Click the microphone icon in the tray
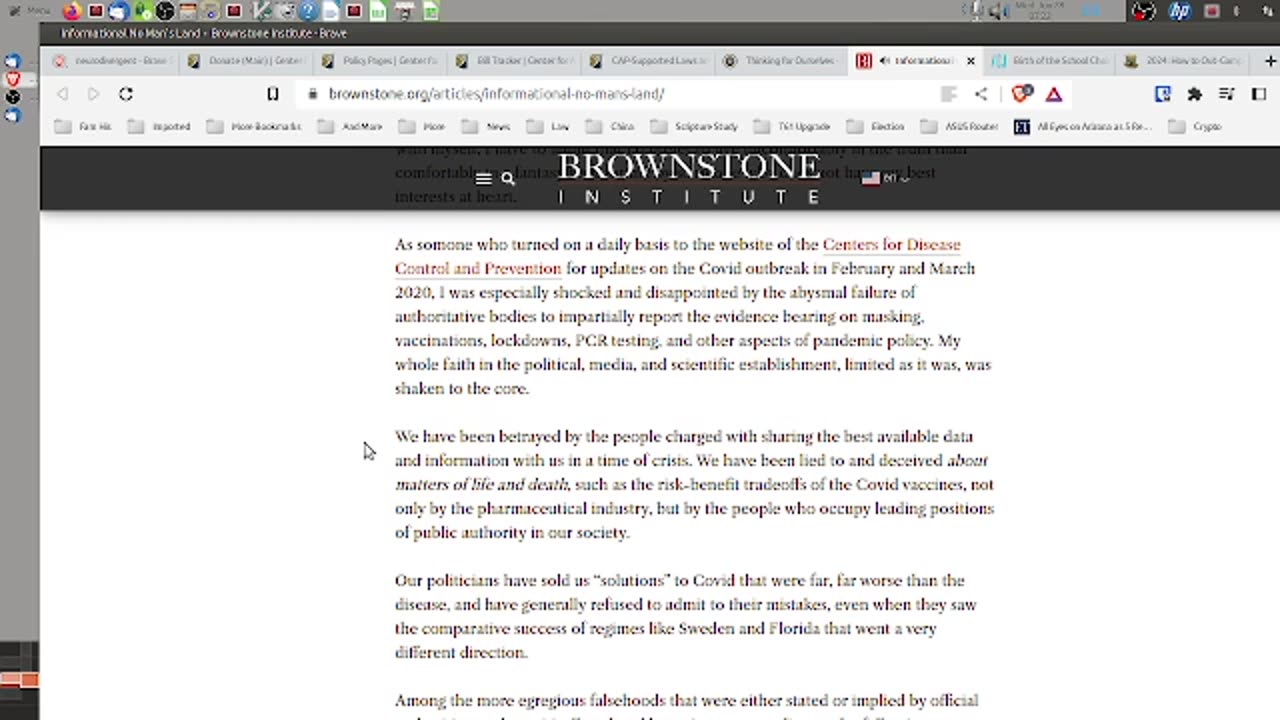 click(x=977, y=11)
